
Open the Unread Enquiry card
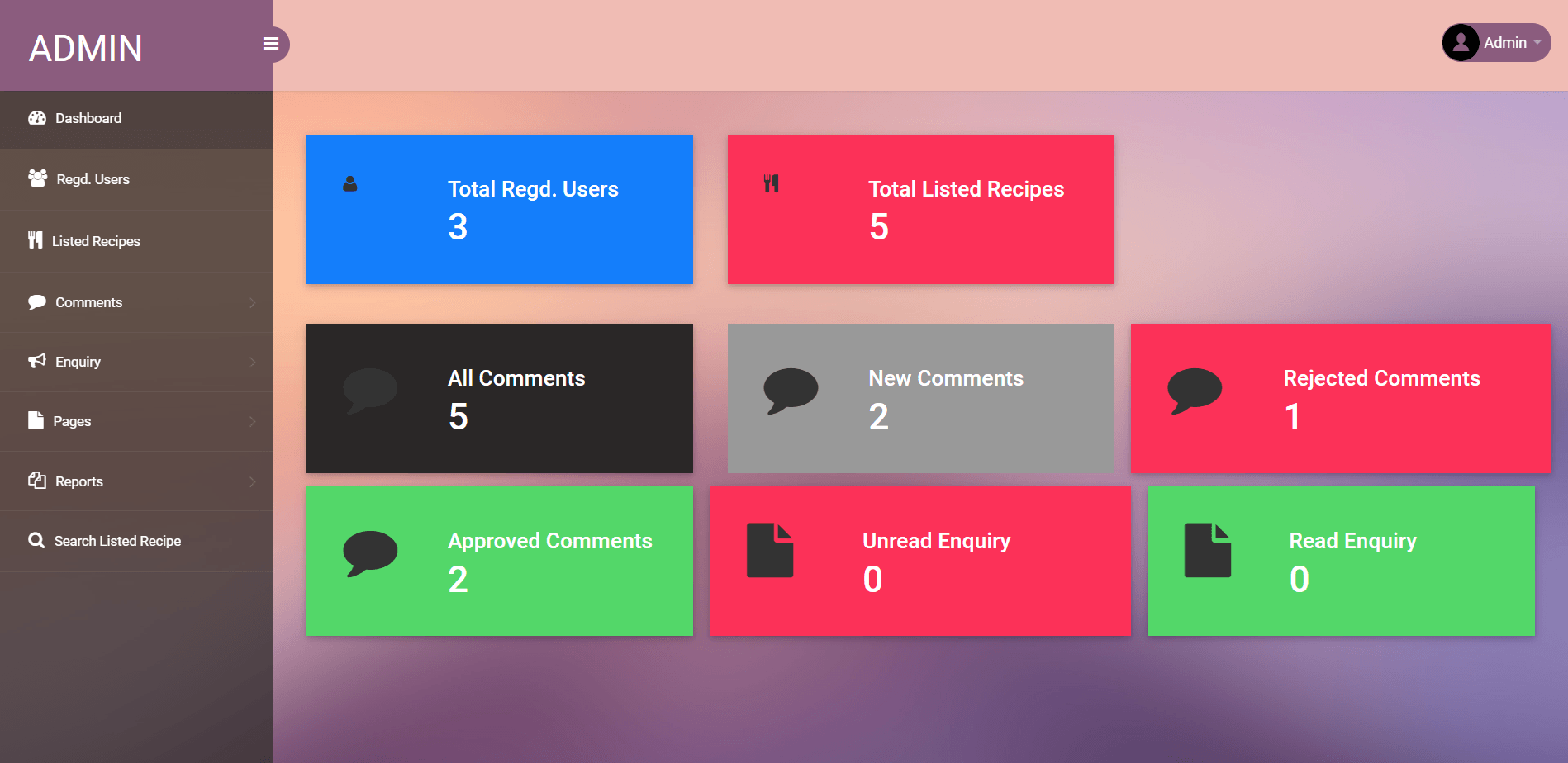tap(920, 561)
